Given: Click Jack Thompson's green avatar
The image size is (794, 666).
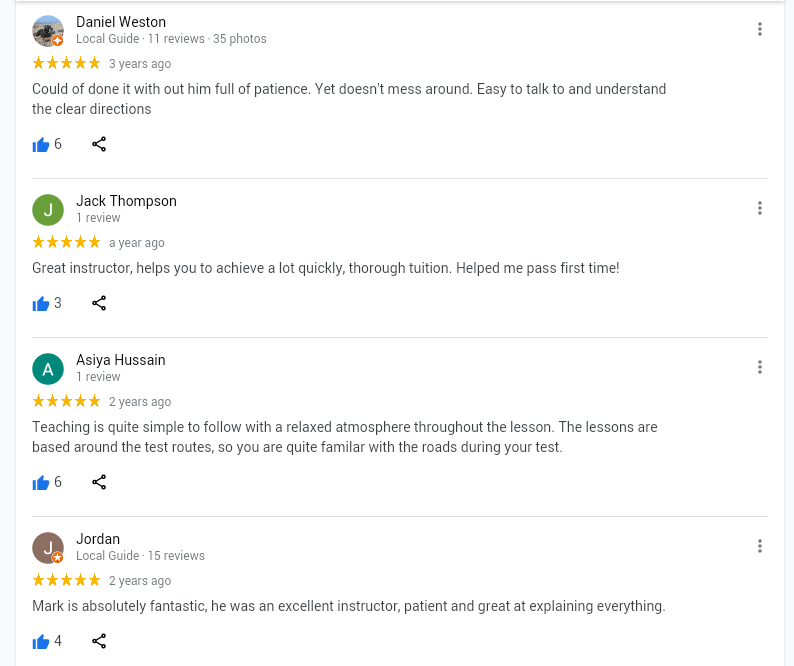Looking at the screenshot, I should (x=48, y=210).
